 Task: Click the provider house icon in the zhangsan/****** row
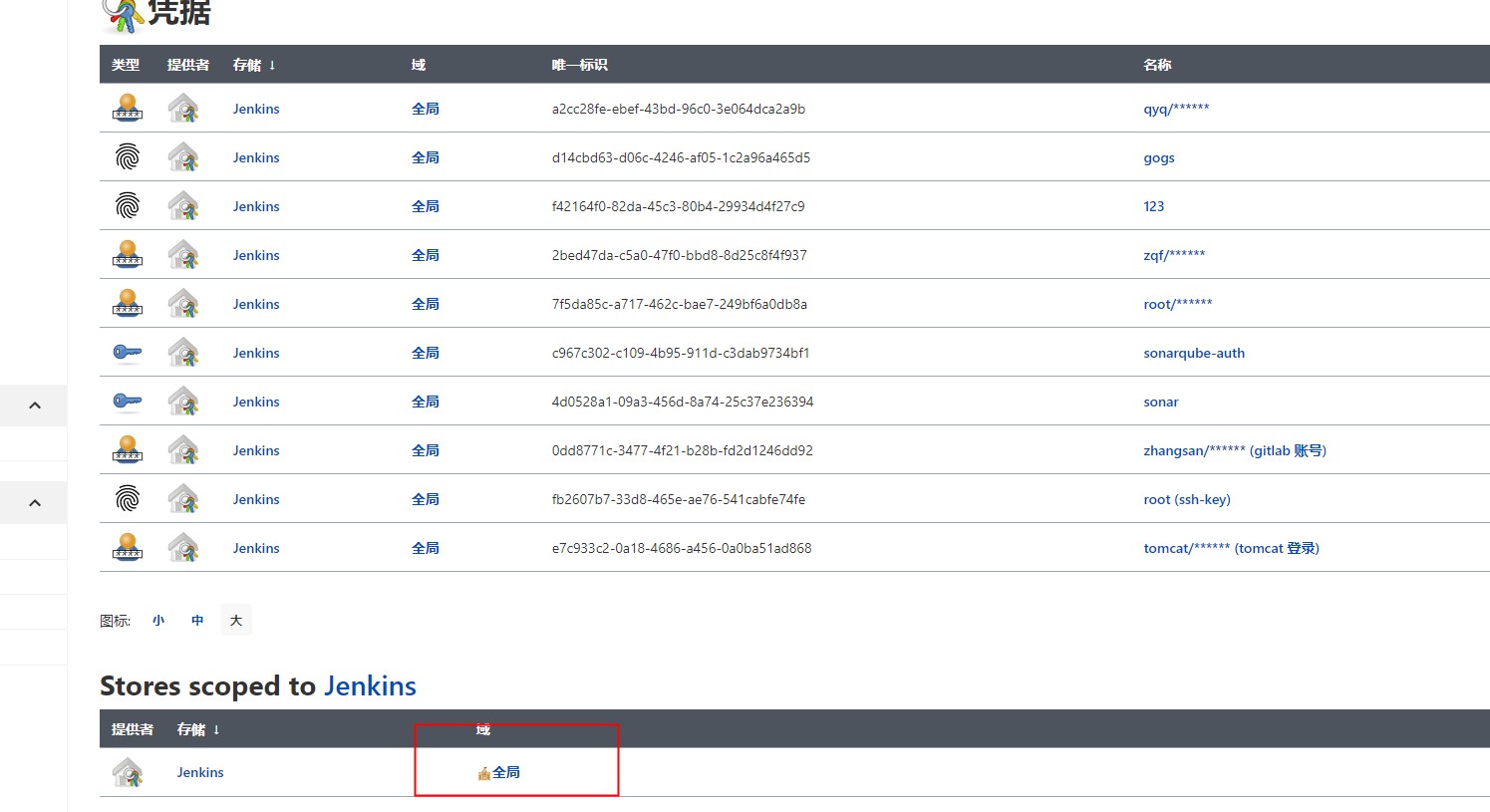[x=183, y=449]
